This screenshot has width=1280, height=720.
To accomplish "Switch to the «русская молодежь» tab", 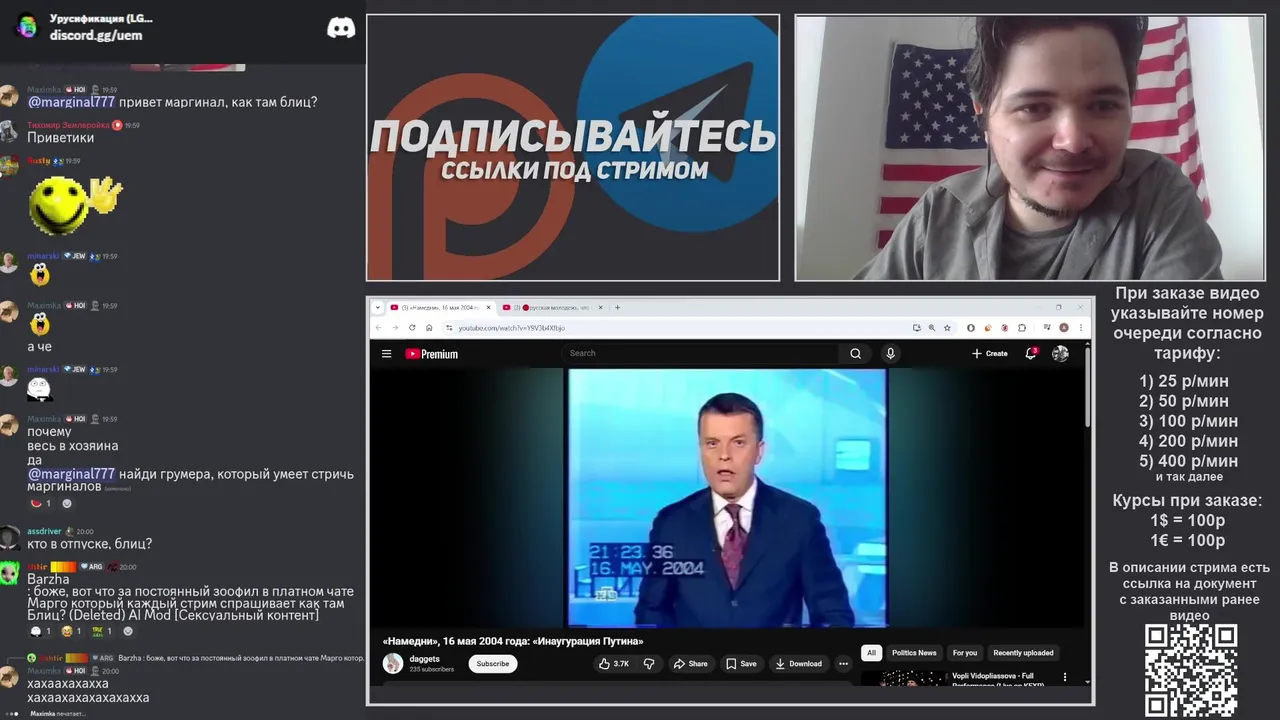I will click(553, 308).
